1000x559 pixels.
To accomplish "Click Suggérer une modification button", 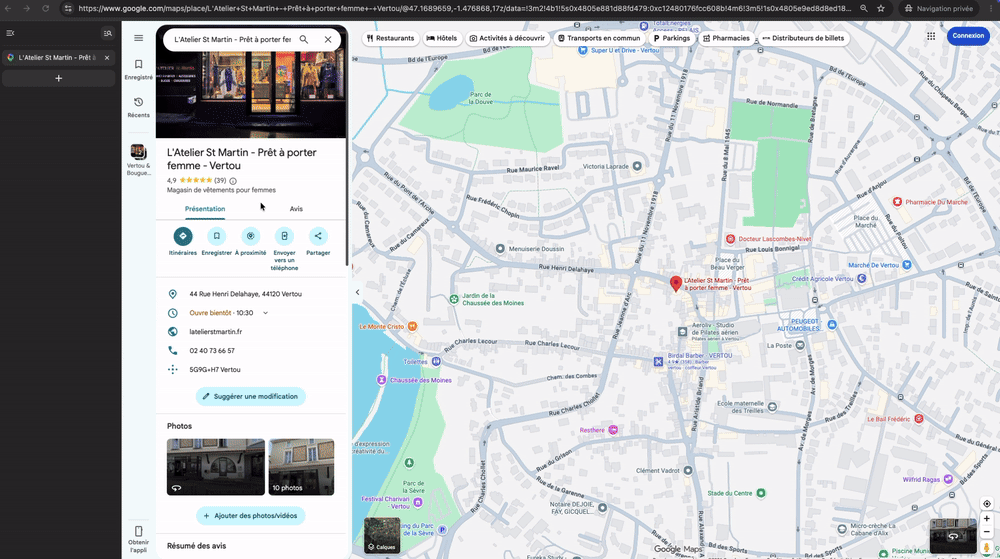I will [x=251, y=396].
